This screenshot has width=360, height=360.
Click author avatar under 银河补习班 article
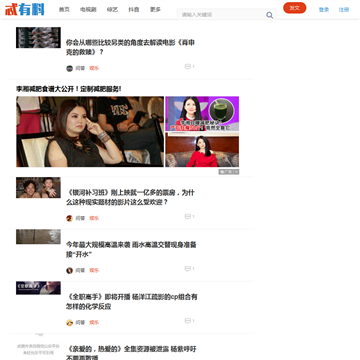tap(69, 218)
